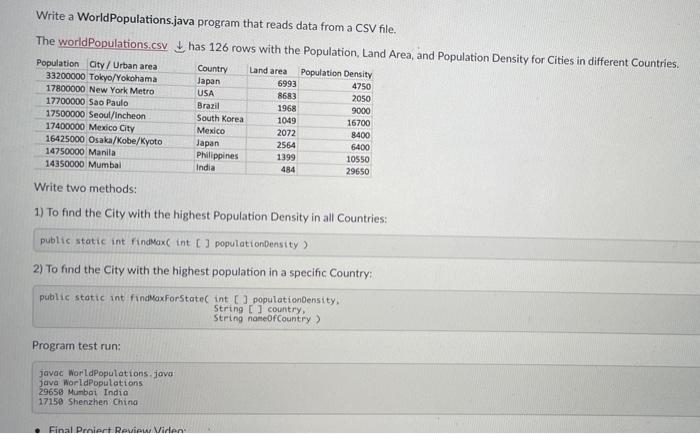Select the Sao Paulo city cell
Image resolution: width=700 pixels, height=434 pixels.
tap(108, 103)
